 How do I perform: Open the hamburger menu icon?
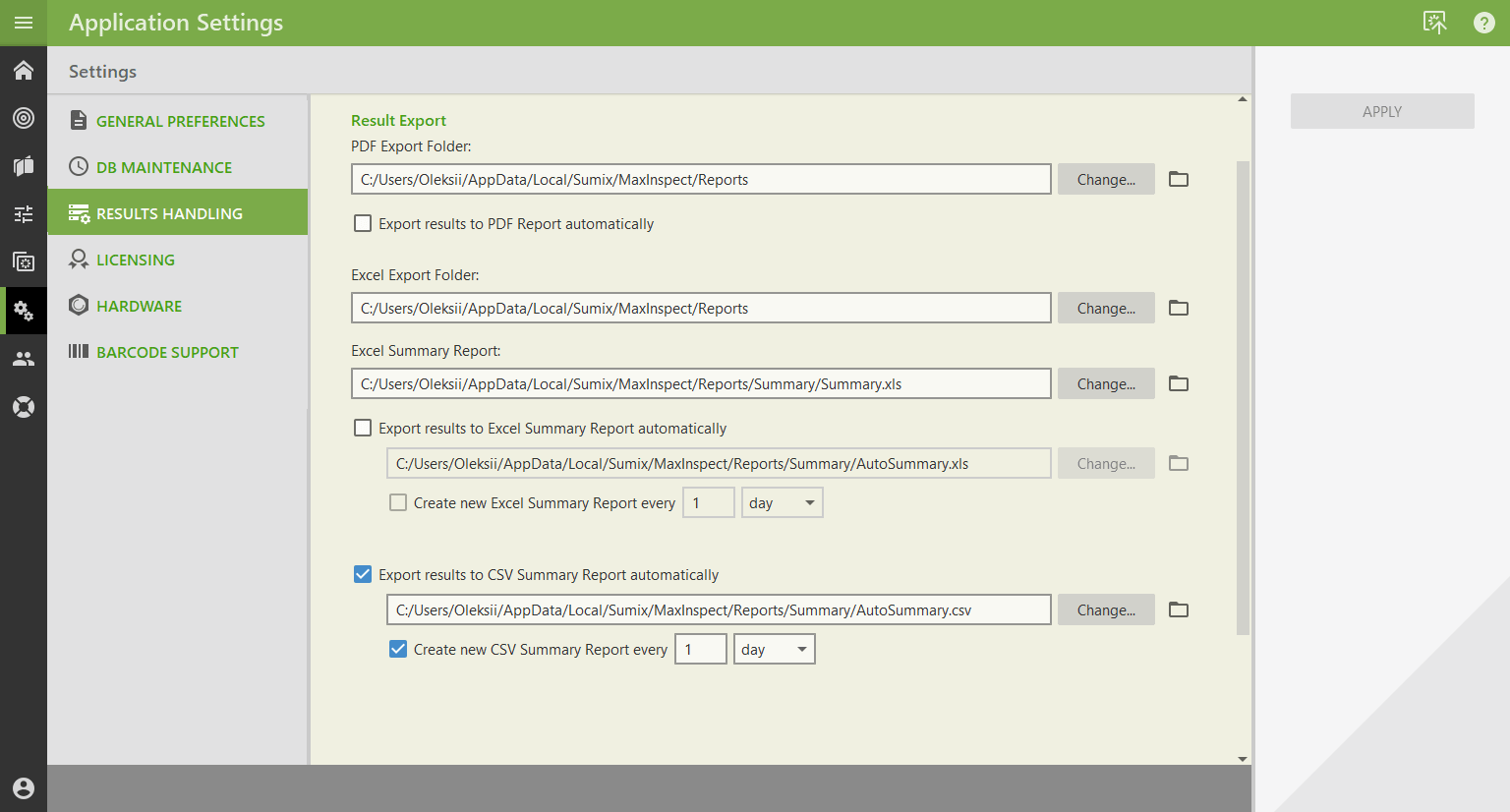(24, 23)
